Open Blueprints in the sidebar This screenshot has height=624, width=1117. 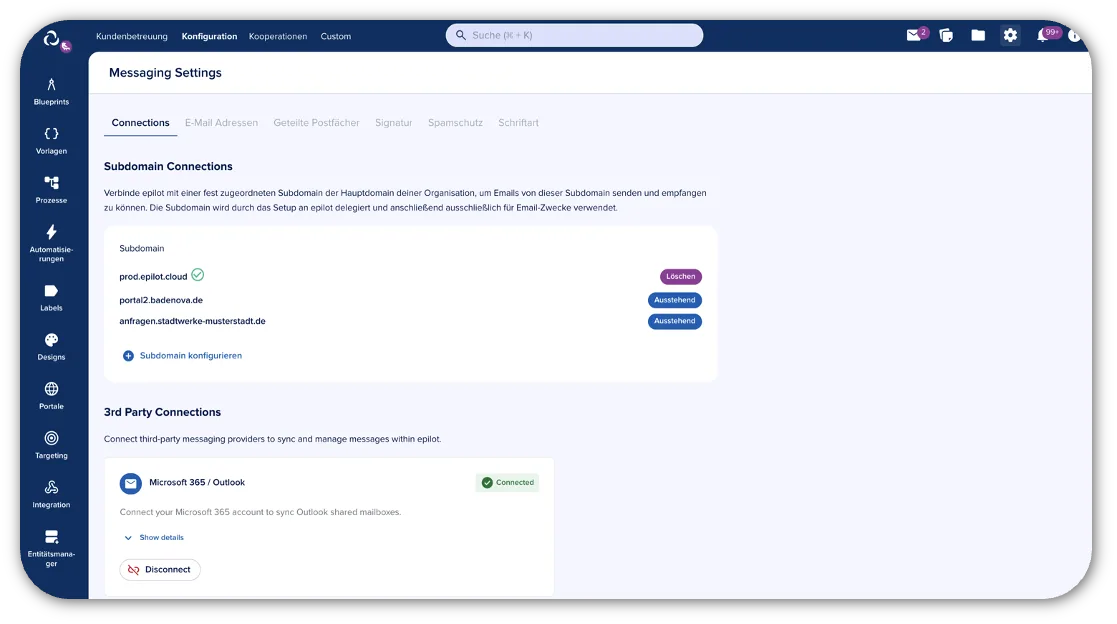(51, 92)
